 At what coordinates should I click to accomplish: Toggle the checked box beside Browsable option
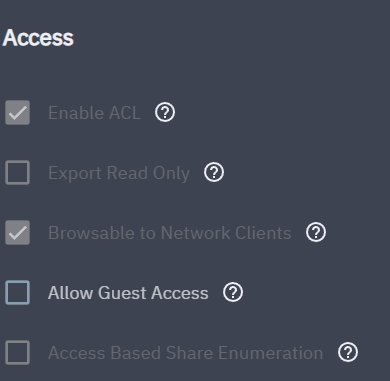pos(17,232)
